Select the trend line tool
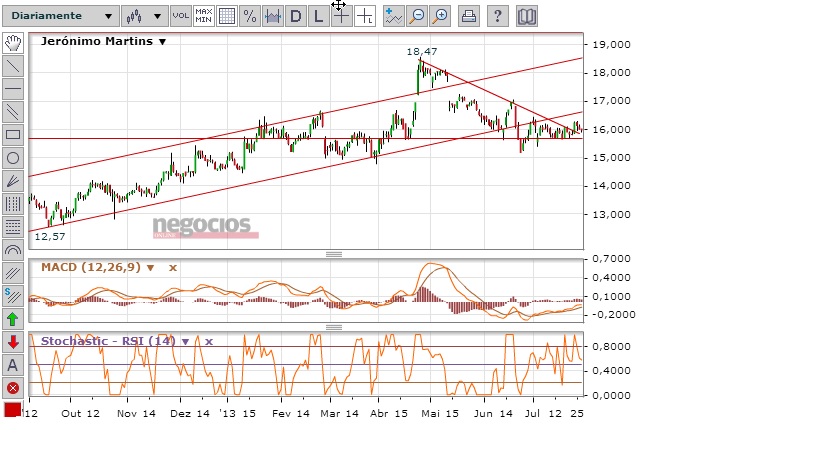 (13, 66)
